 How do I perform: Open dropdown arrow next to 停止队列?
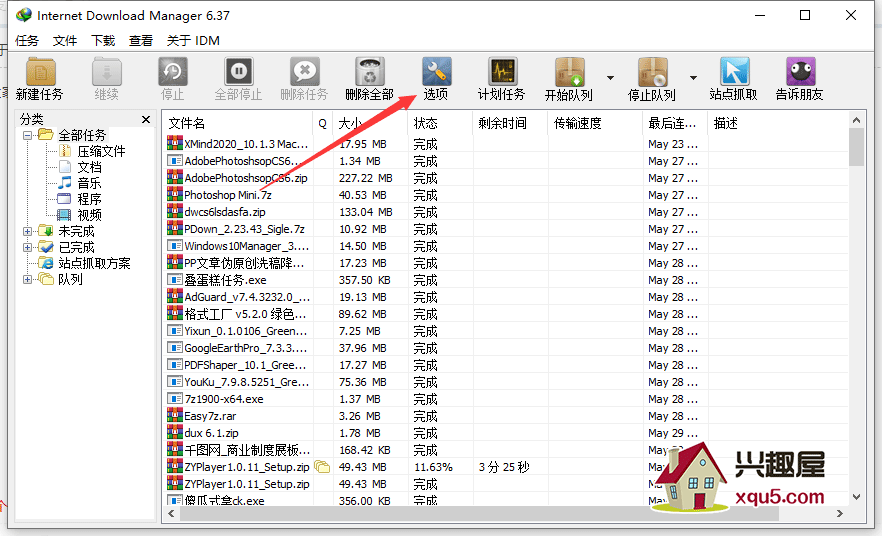(x=694, y=78)
